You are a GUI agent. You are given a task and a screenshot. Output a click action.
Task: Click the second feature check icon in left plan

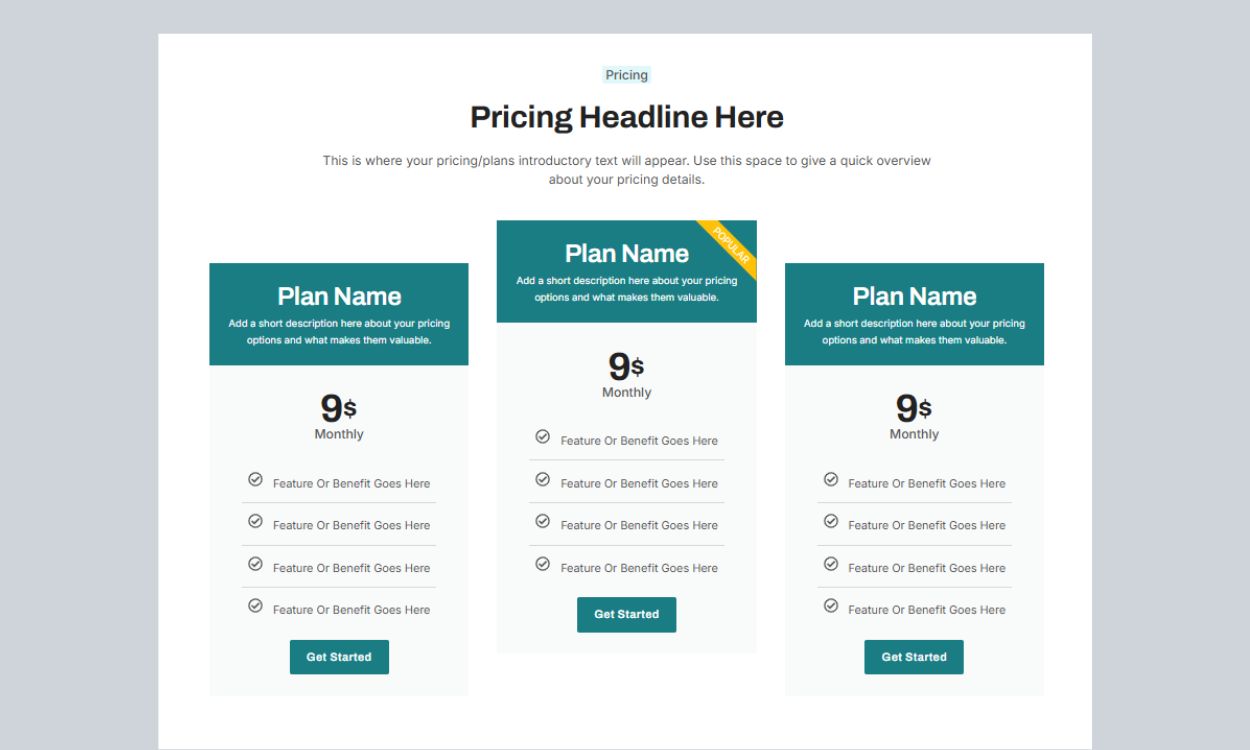(255, 522)
